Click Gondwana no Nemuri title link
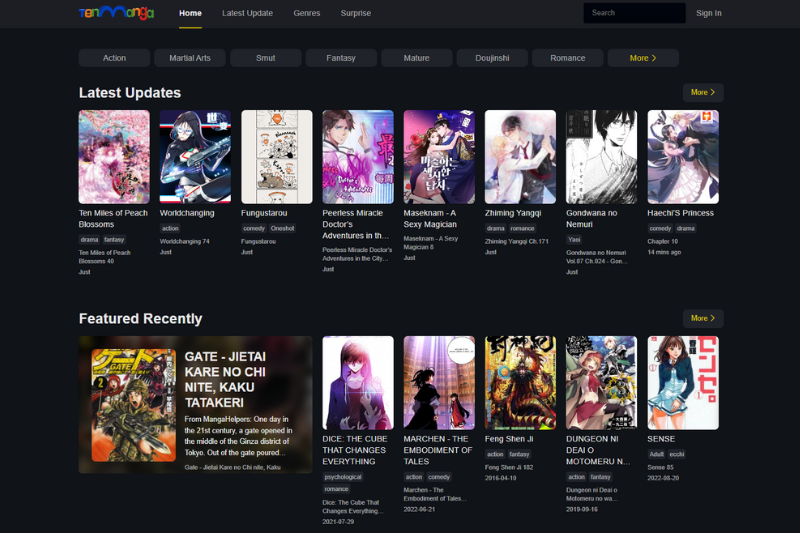Image resolution: width=800 pixels, height=533 pixels. 591,219
